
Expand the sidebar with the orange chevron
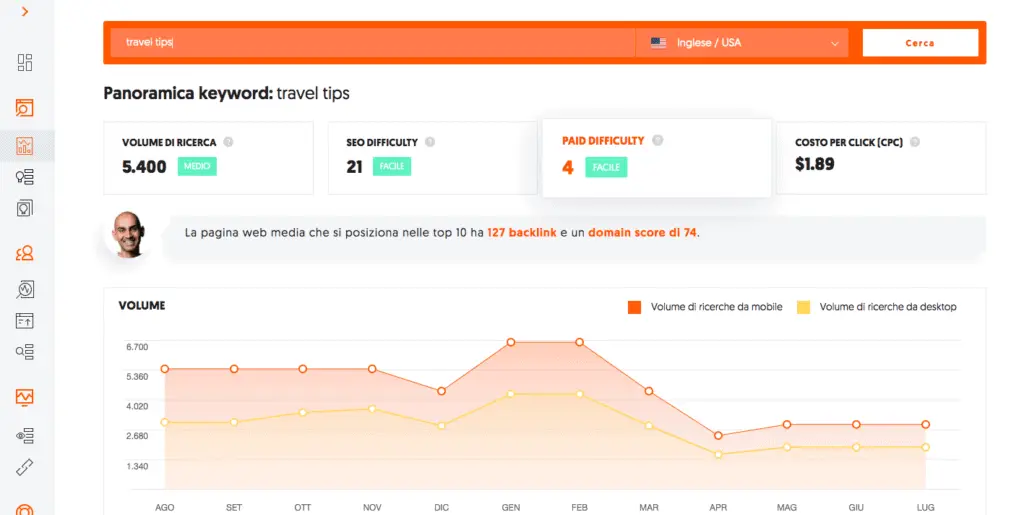[25, 12]
